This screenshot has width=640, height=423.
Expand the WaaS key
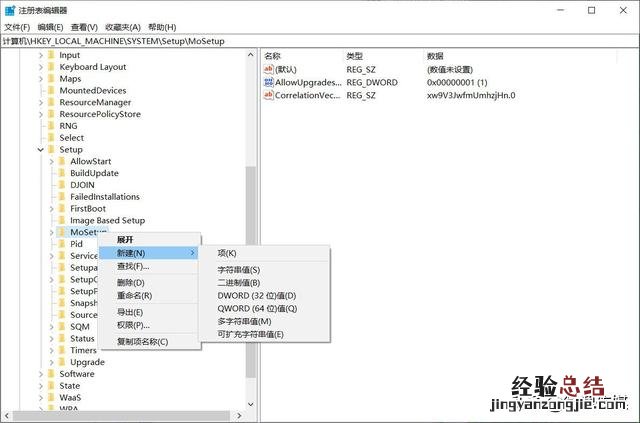click(x=40, y=398)
